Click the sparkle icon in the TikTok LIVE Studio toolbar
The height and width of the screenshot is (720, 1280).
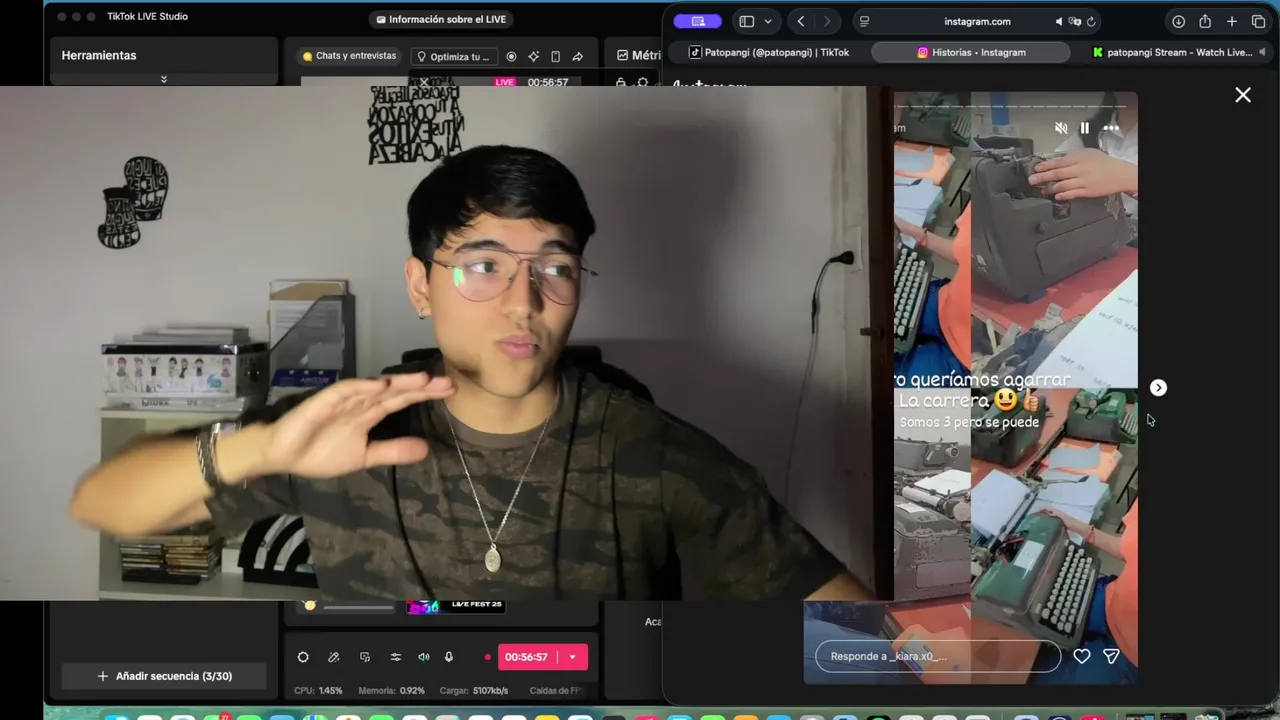(534, 57)
